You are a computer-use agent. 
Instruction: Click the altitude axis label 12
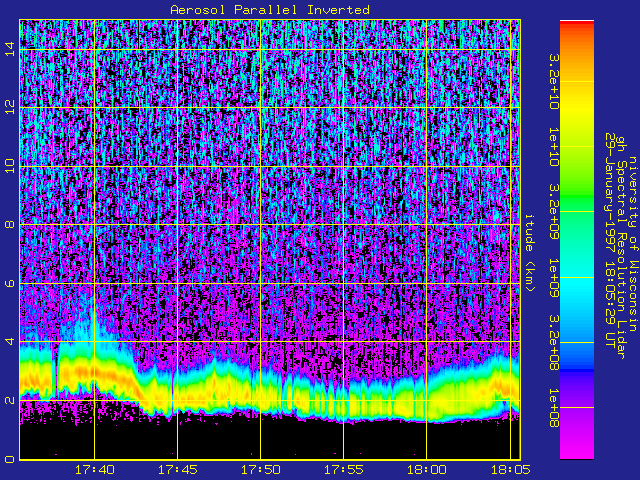click(x=10, y=108)
